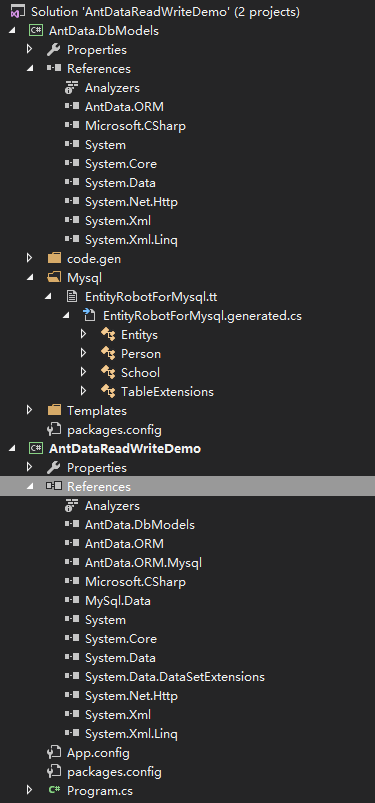Image resolution: width=375 pixels, height=803 pixels.
Task: Click the wrench icon of AntData.DbModels Properties
Action: pyautogui.click(x=54, y=50)
